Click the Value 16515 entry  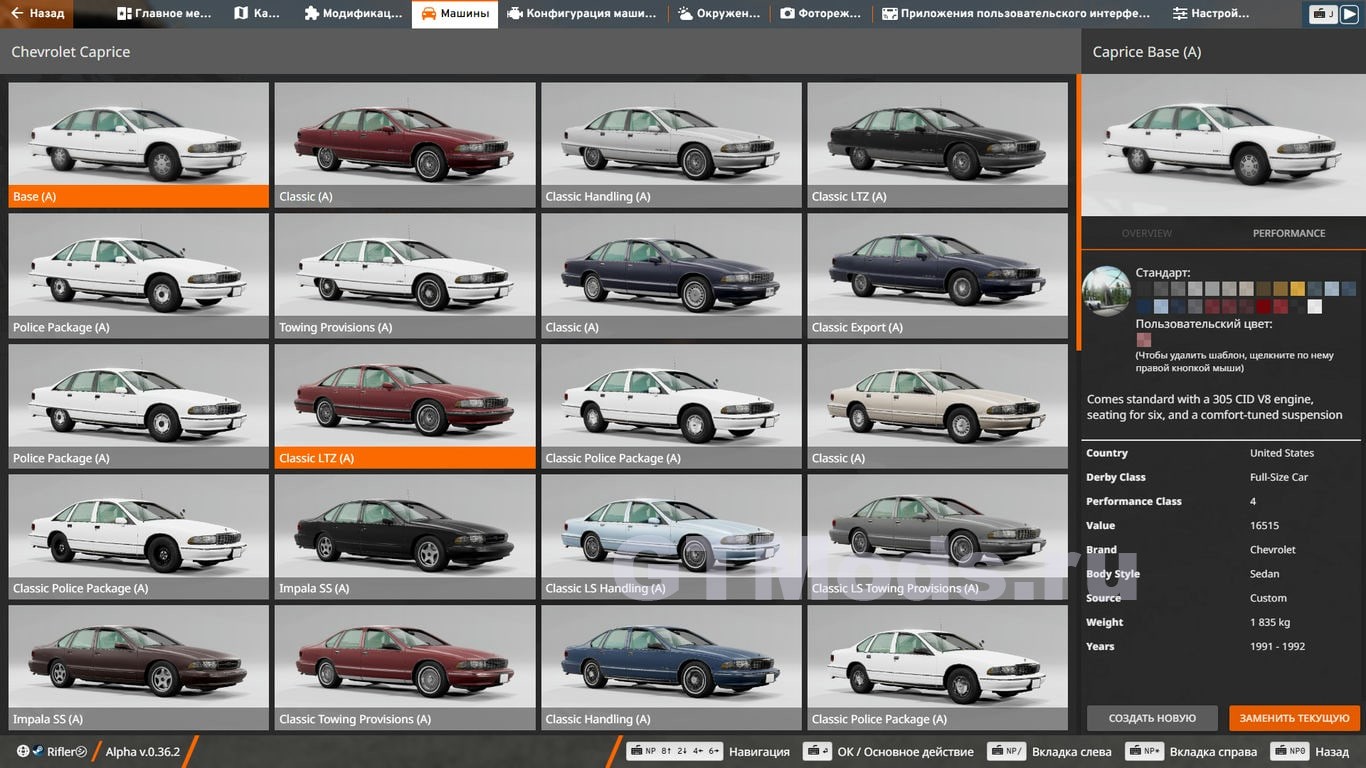1223,525
